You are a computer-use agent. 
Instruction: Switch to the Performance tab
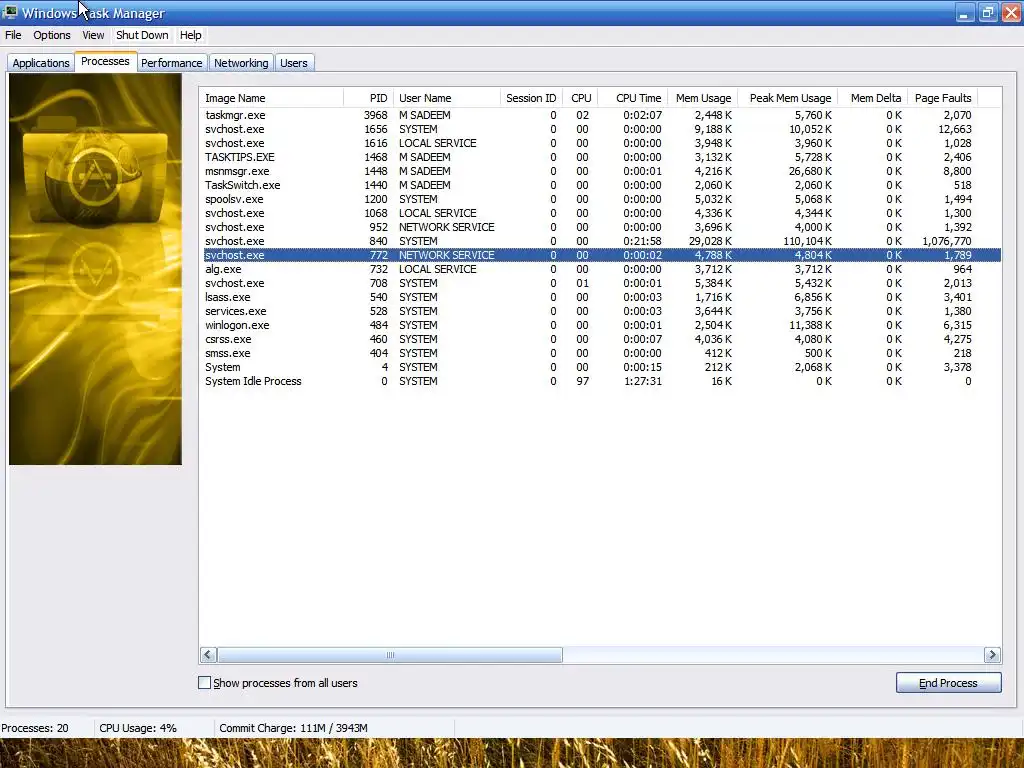172,63
